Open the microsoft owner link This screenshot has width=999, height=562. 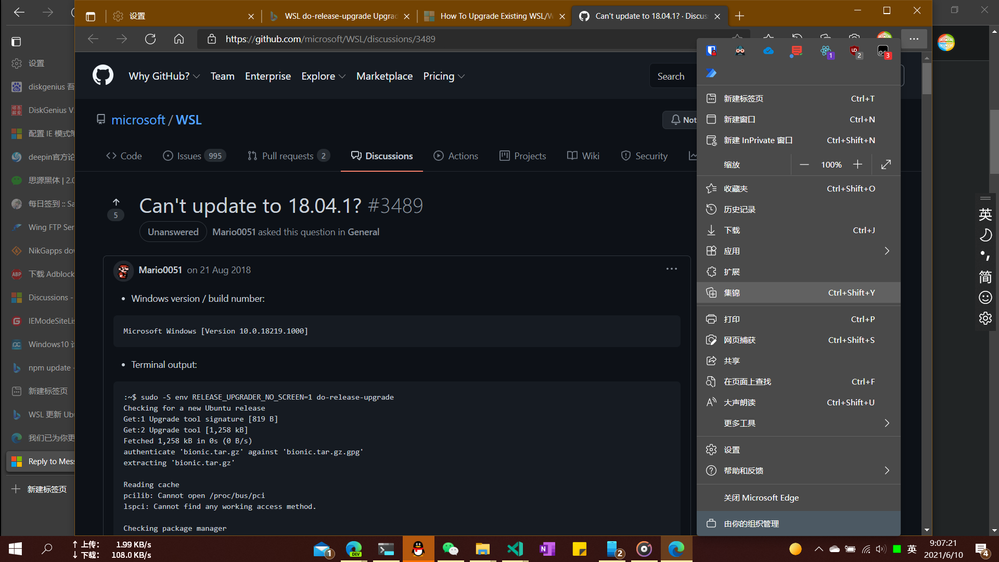click(x=138, y=120)
